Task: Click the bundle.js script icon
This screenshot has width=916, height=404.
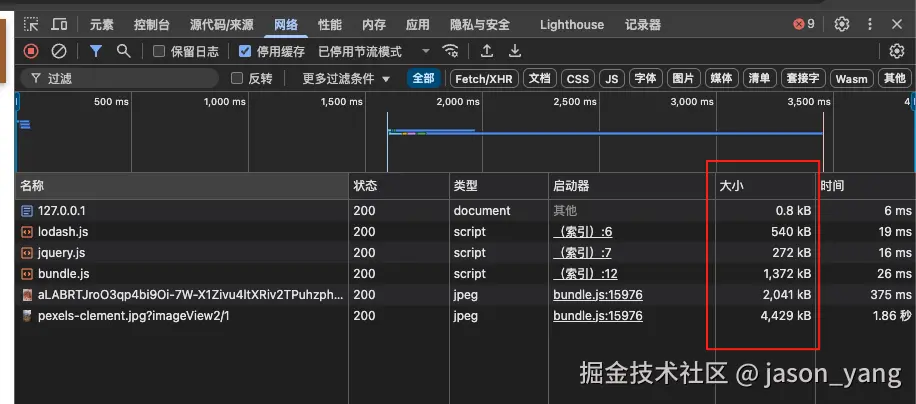Action: coord(27,274)
